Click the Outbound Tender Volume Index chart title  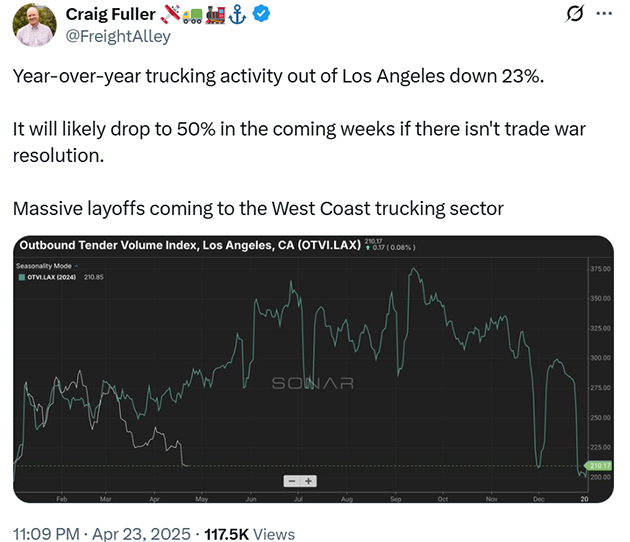click(190, 245)
